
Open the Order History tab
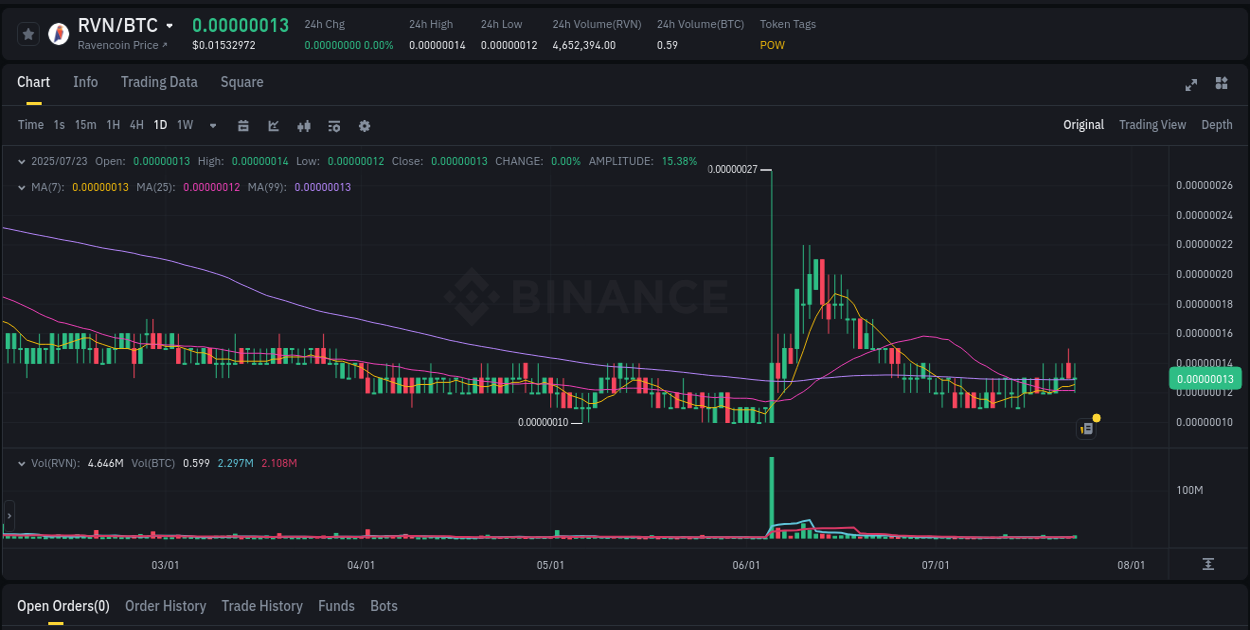coord(165,606)
